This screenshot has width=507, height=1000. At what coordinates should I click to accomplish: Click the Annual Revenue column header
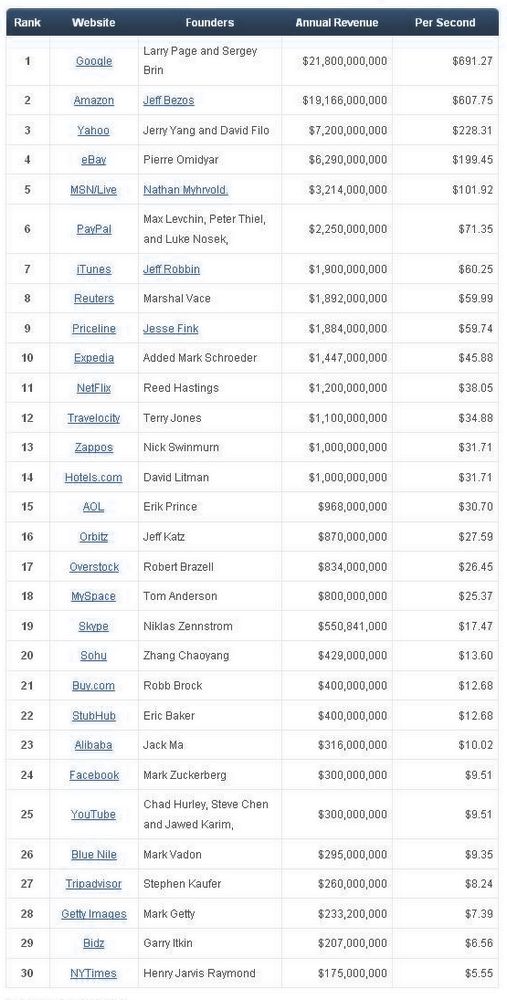click(x=337, y=22)
